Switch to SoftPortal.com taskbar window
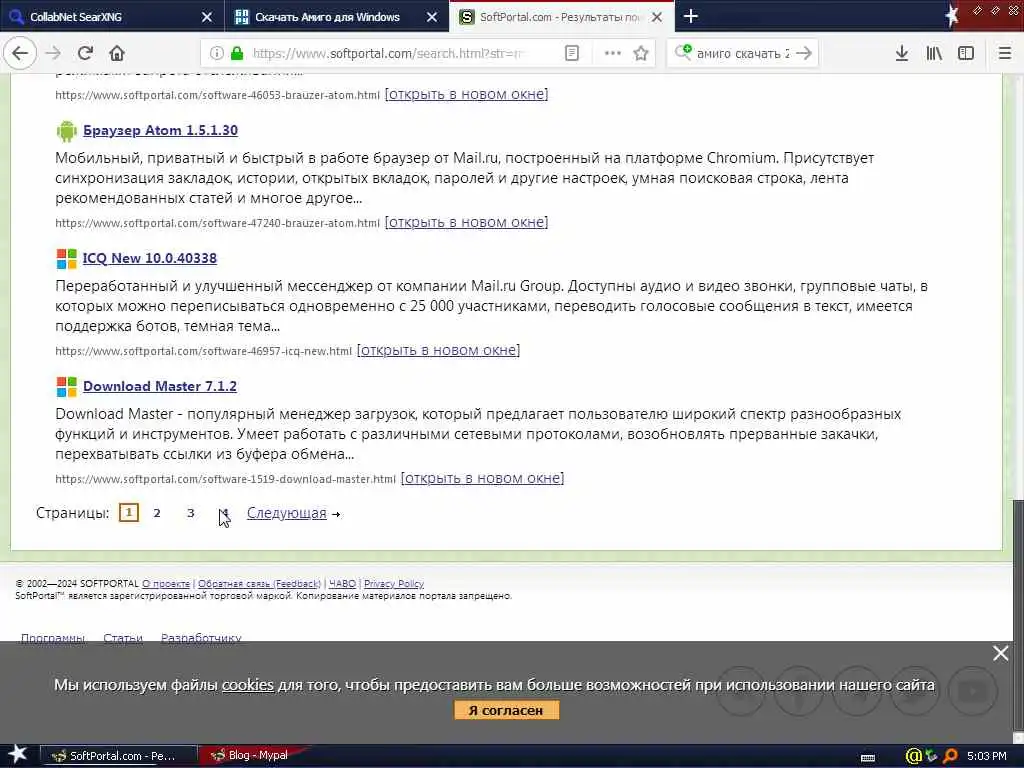This screenshot has width=1024, height=768. pos(119,756)
